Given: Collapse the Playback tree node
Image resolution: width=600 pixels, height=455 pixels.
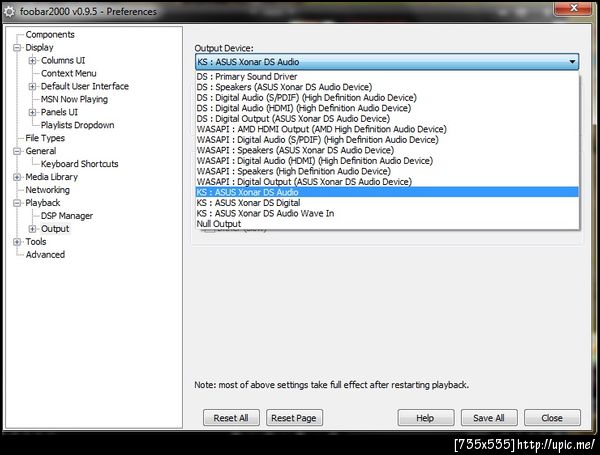Looking at the screenshot, I should click(17, 203).
